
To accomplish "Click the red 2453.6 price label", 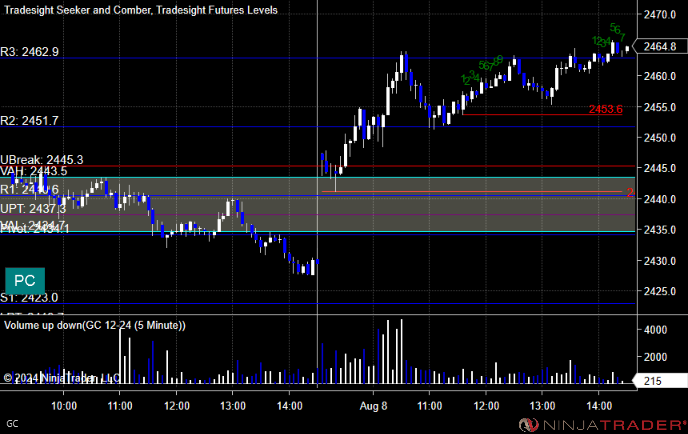I will pos(606,109).
